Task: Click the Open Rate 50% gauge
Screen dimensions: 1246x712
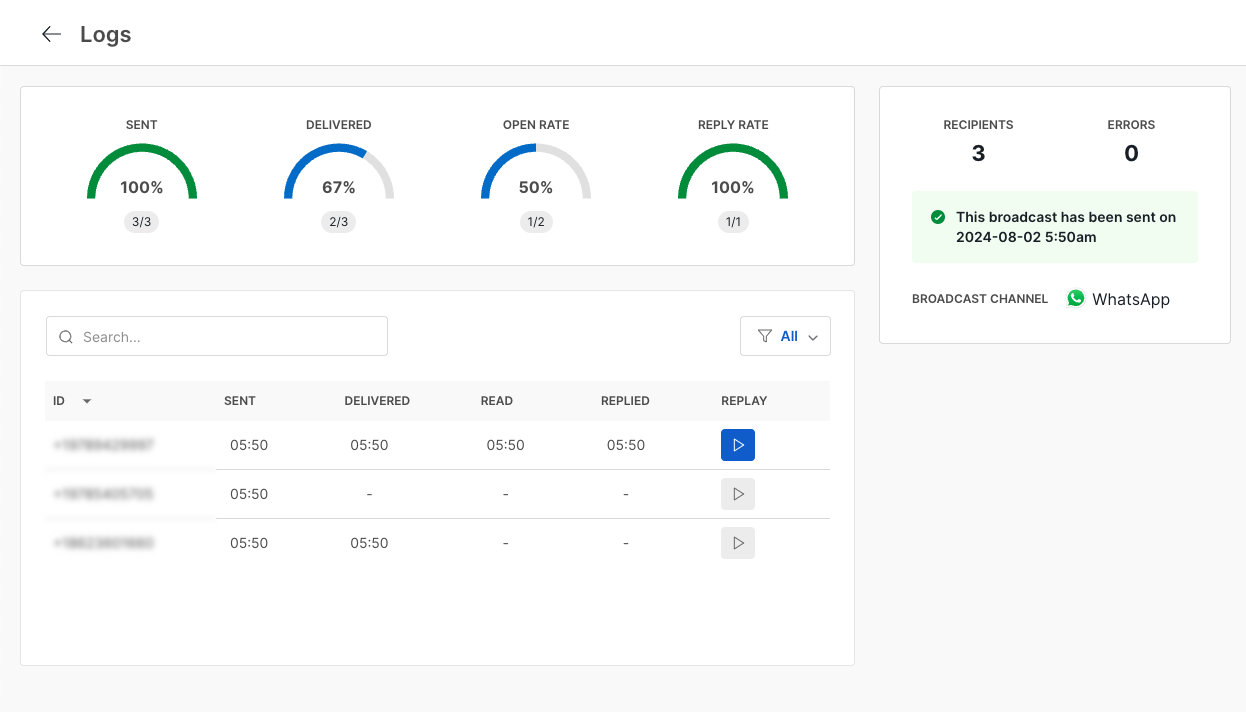Action: coord(536,174)
